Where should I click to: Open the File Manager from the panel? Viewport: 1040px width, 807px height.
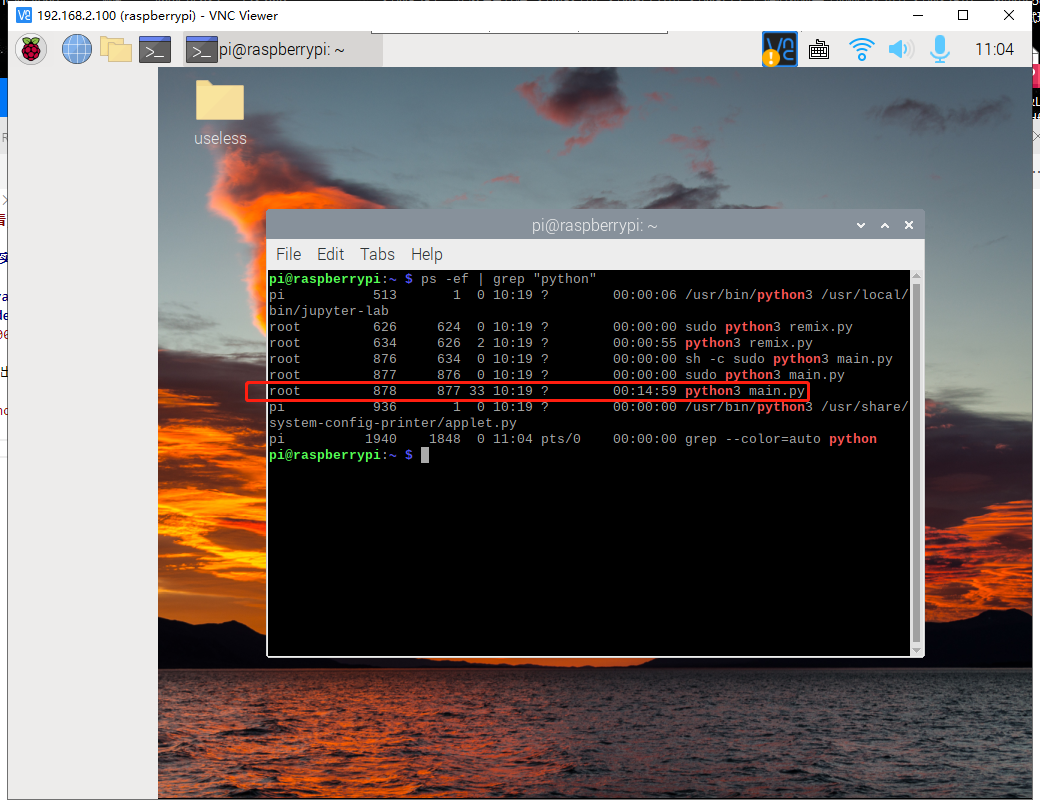pos(116,49)
